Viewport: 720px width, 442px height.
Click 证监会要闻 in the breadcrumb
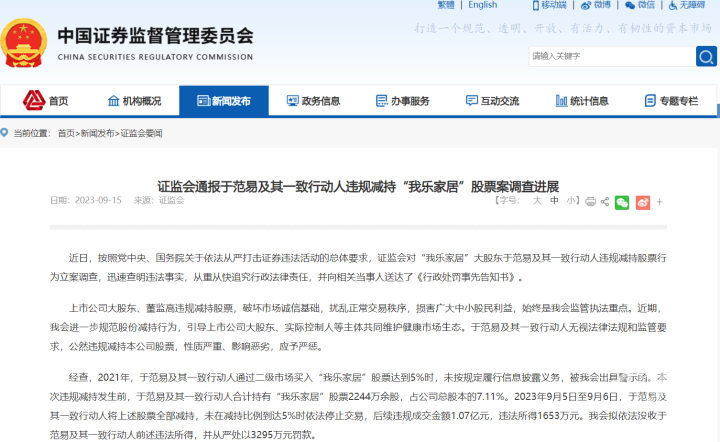(x=141, y=134)
